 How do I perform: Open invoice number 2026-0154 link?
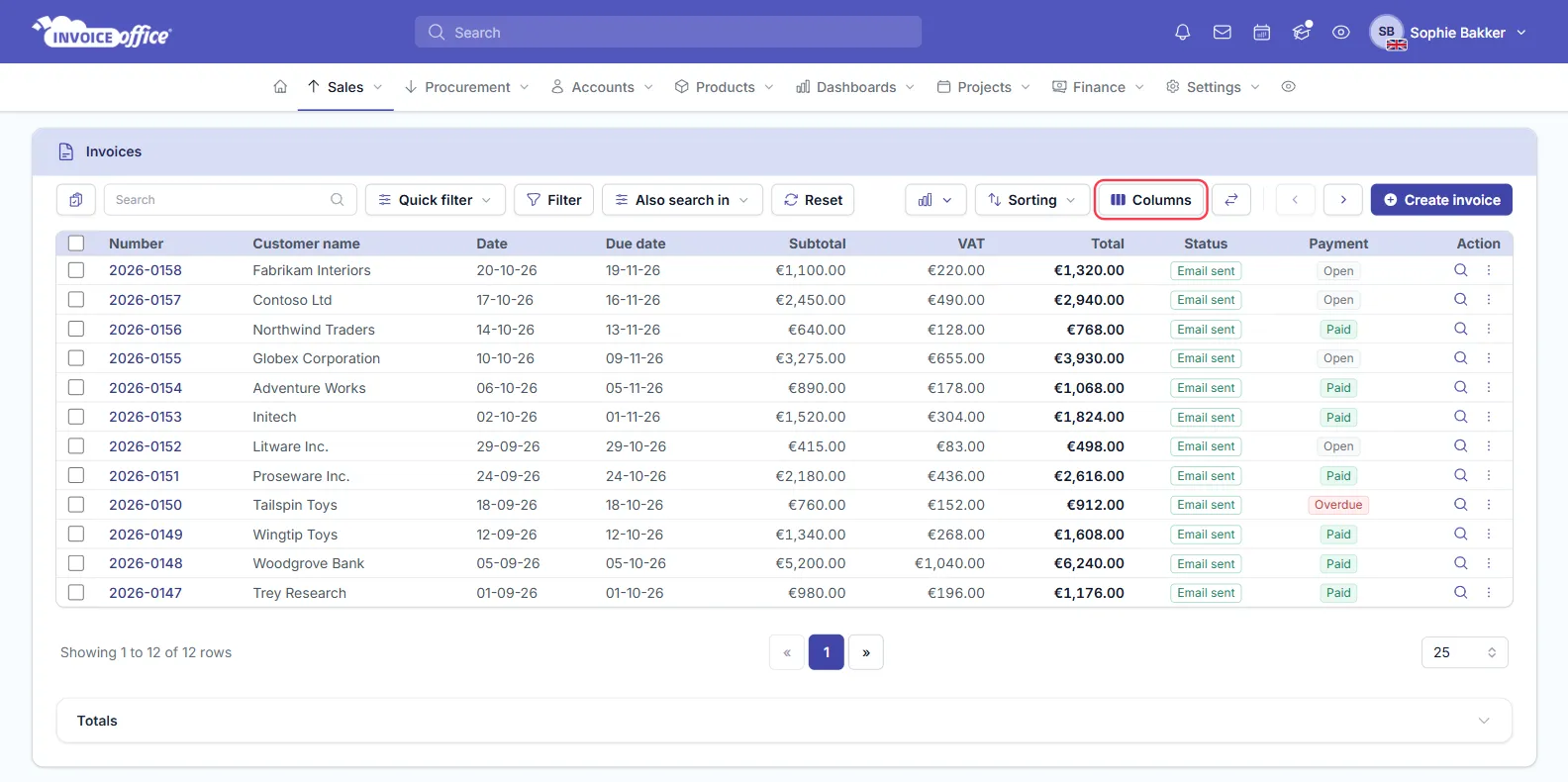click(x=146, y=388)
